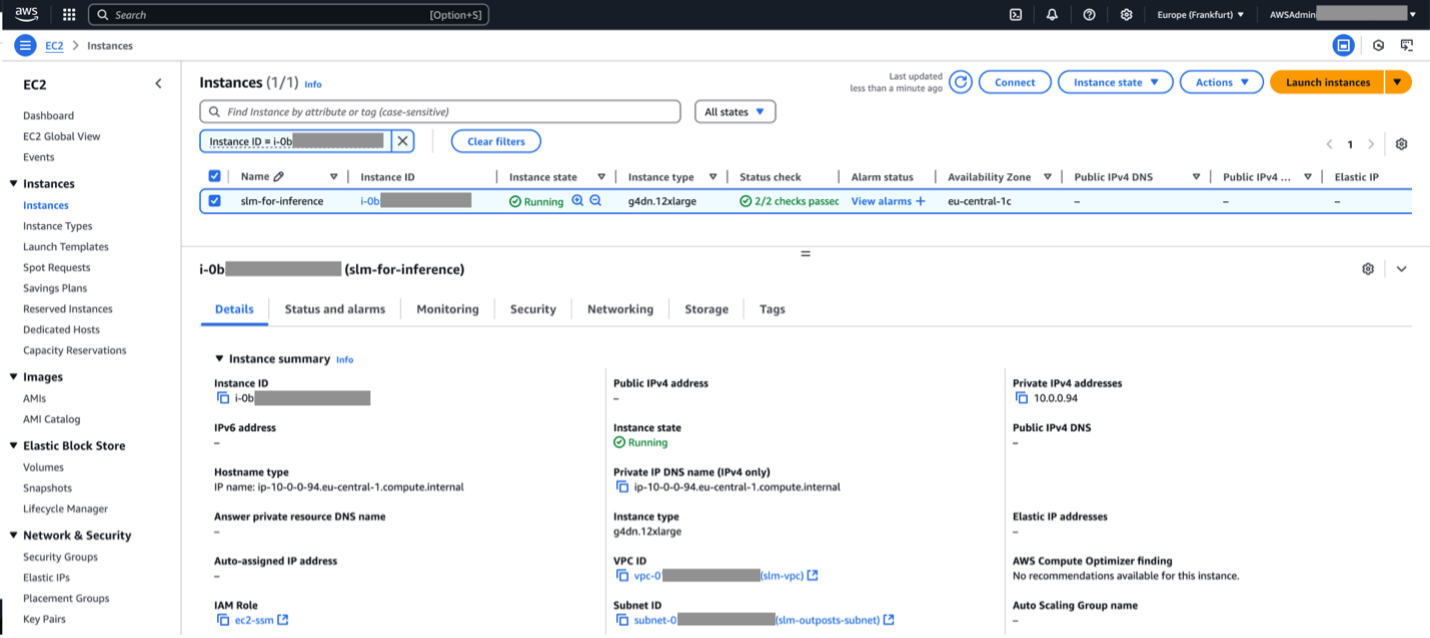The width and height of the screenshot is (1430, 638).
Task: Deselect the slm-for-inference row checkbox
Action: (x=214, y=201)
